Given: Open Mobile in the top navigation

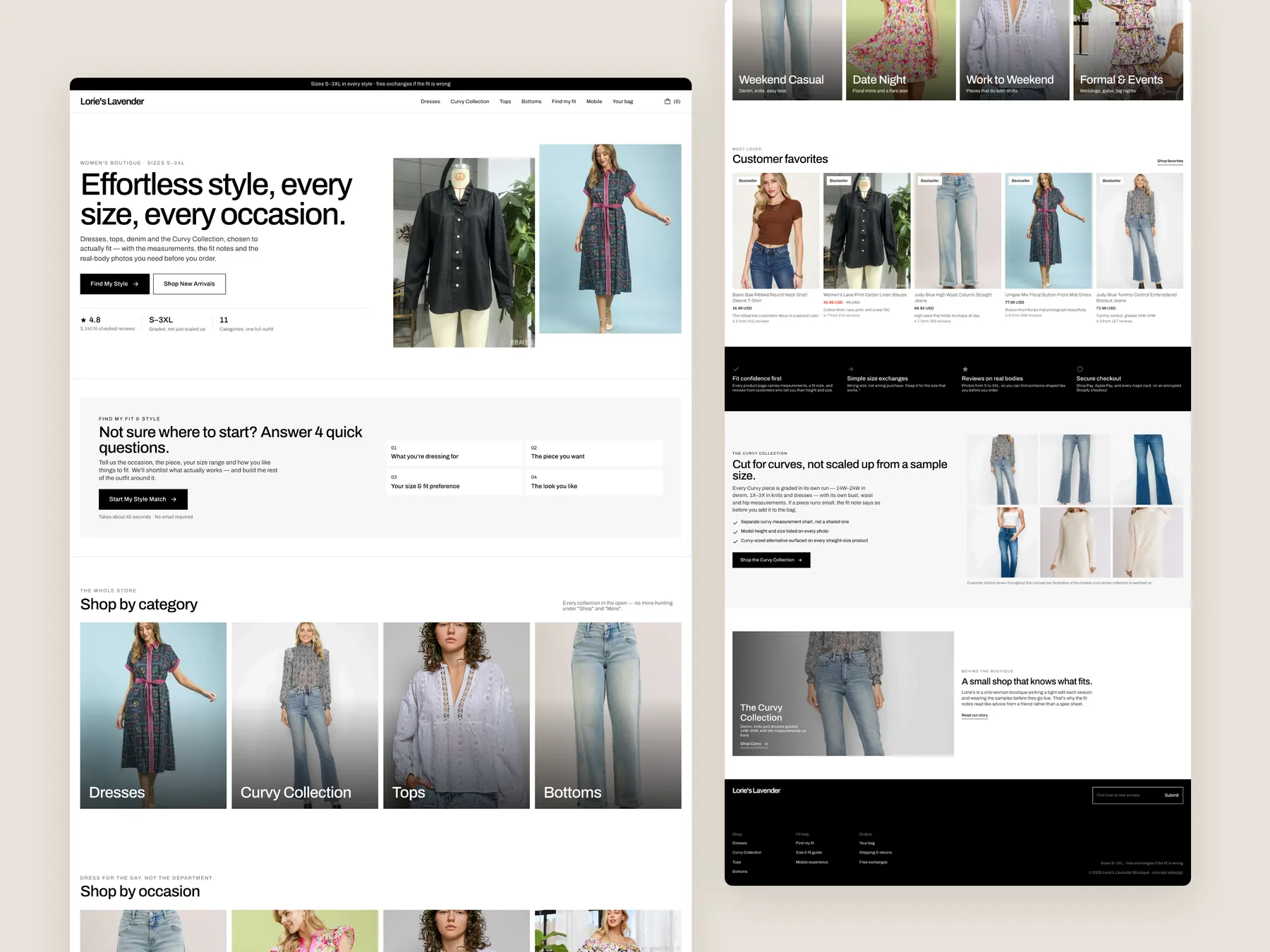Looking at the screenshot, I should pyautogui.click(x=594, y=102).
